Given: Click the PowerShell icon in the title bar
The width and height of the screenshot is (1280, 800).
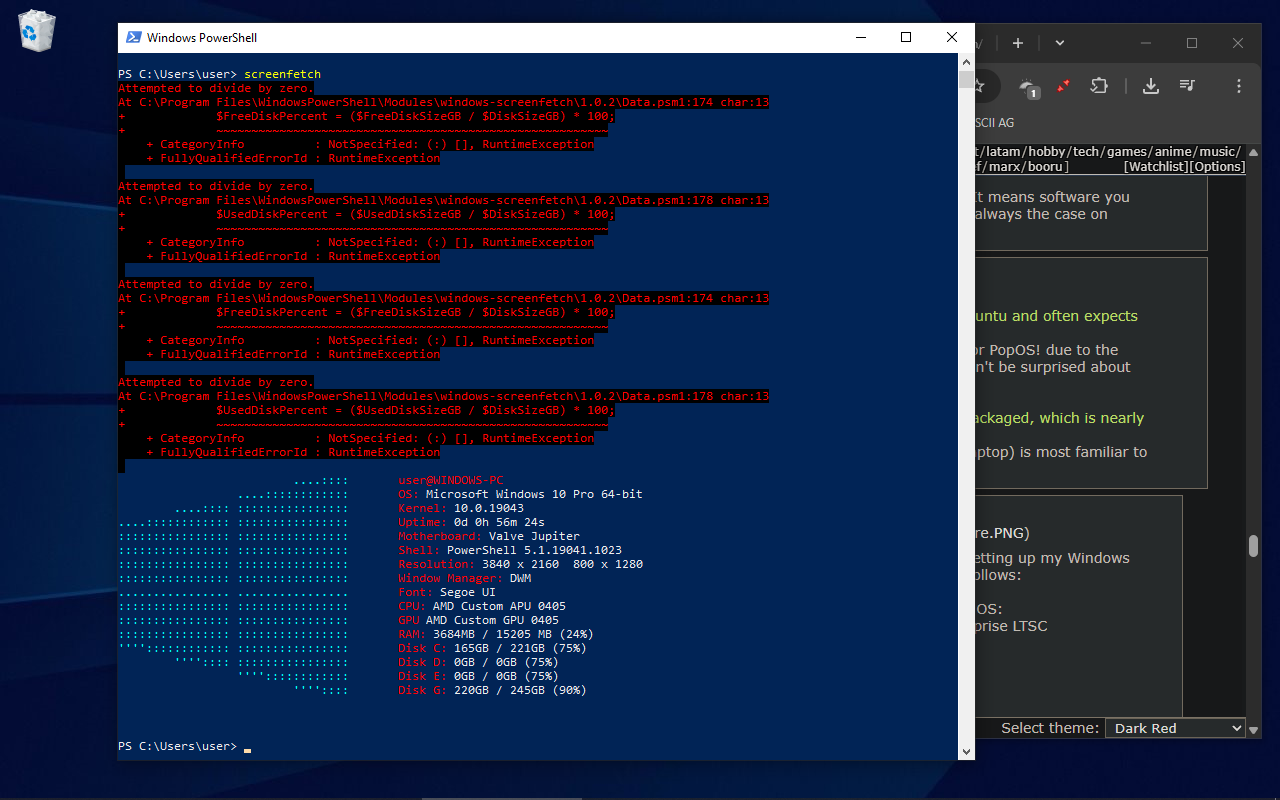Looking at the screenshot, I should click(x=133, y=38).
